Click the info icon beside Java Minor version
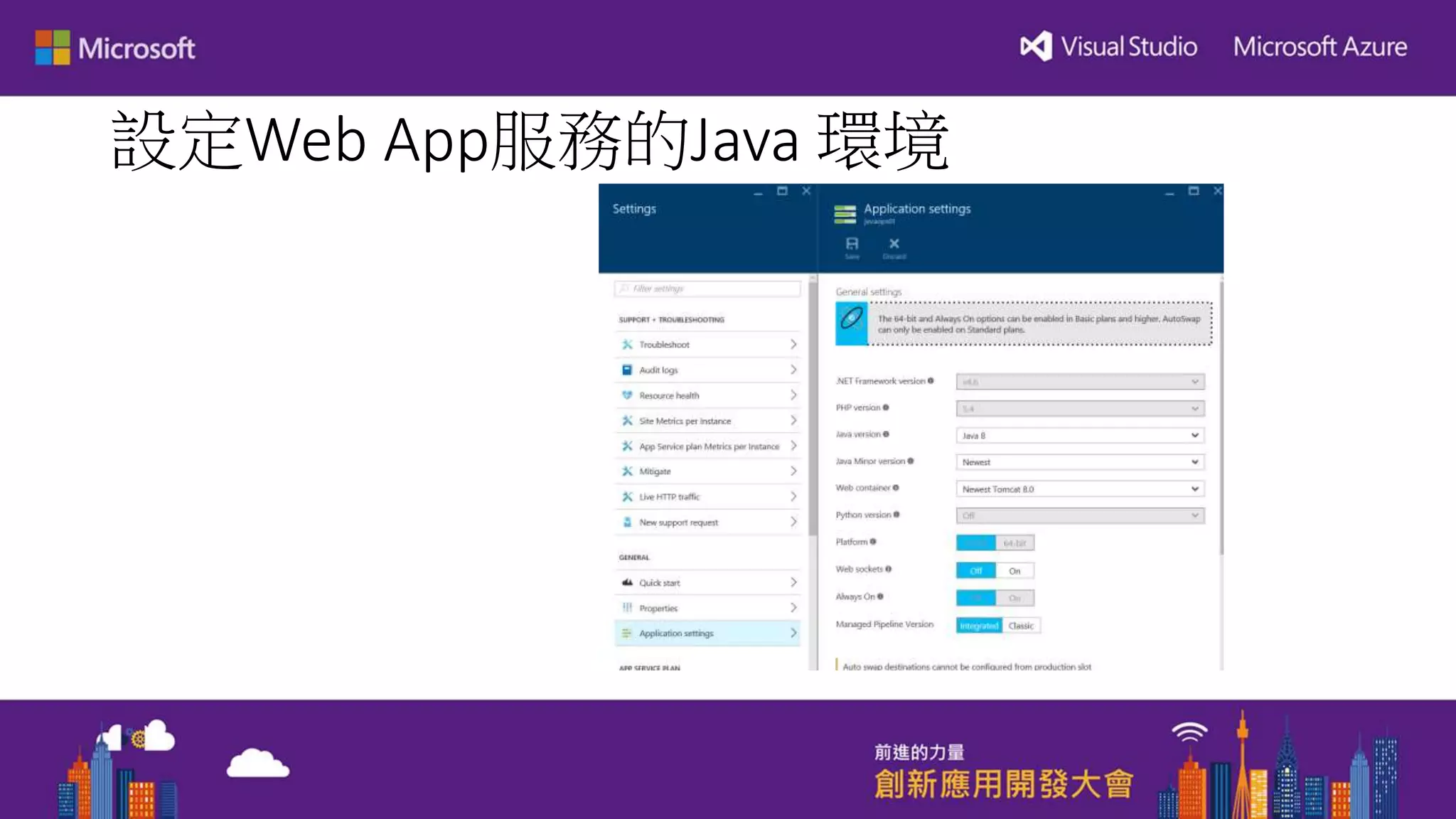1456x819 pixels. (911, 461)
